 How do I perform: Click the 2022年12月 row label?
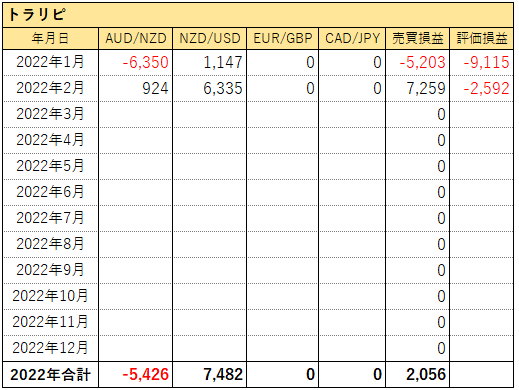50,348
